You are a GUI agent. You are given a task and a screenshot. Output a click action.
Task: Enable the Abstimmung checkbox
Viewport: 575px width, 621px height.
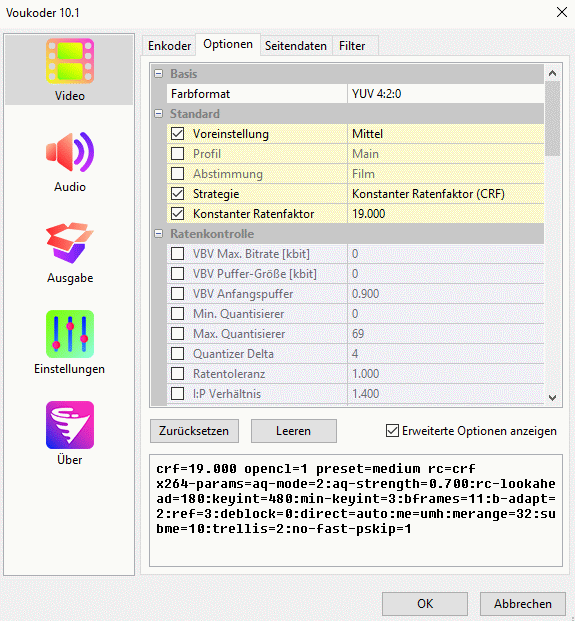[x=177, y=173]
